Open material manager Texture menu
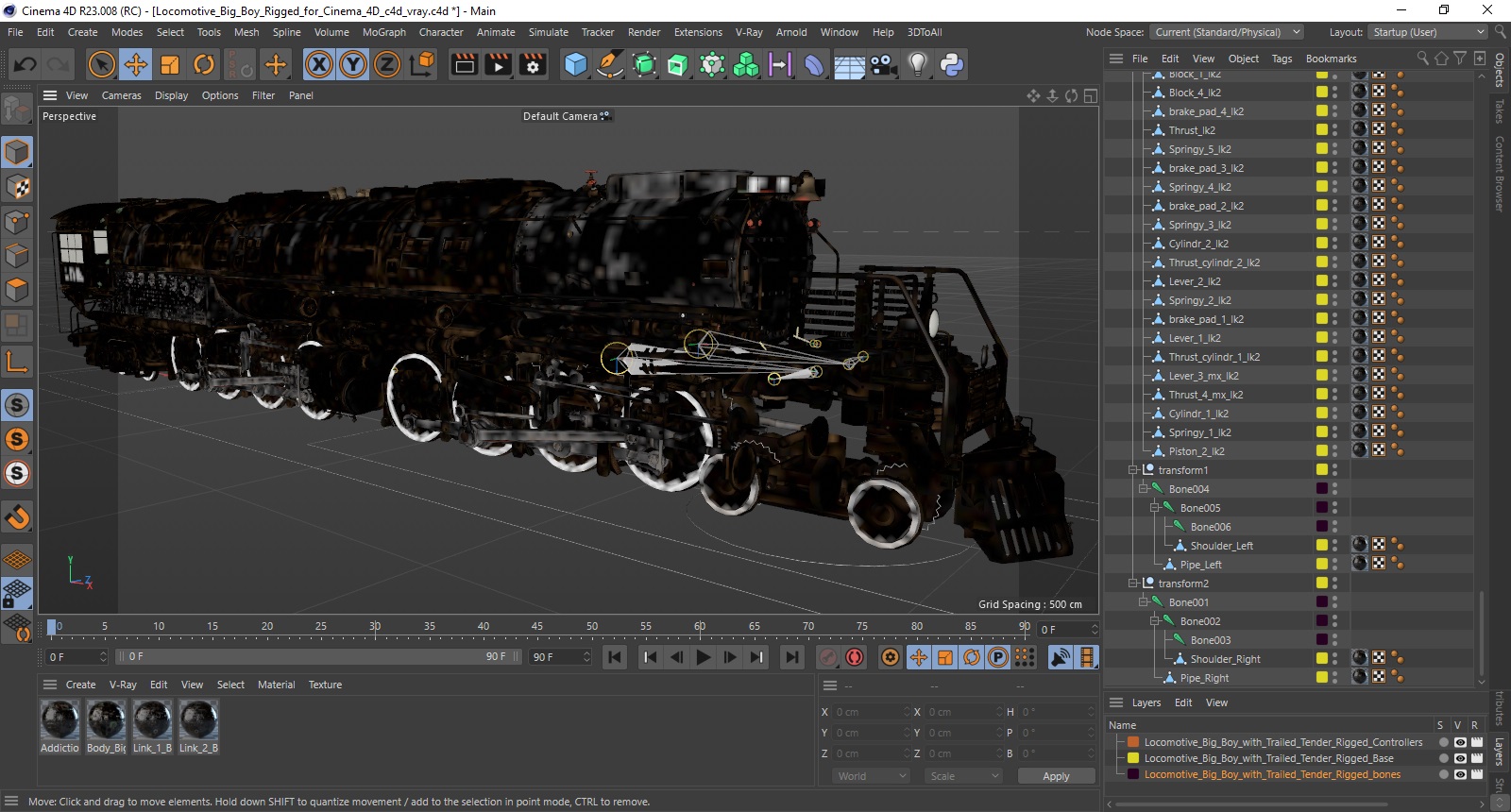The image size is (1511, 812). (325, 685)
